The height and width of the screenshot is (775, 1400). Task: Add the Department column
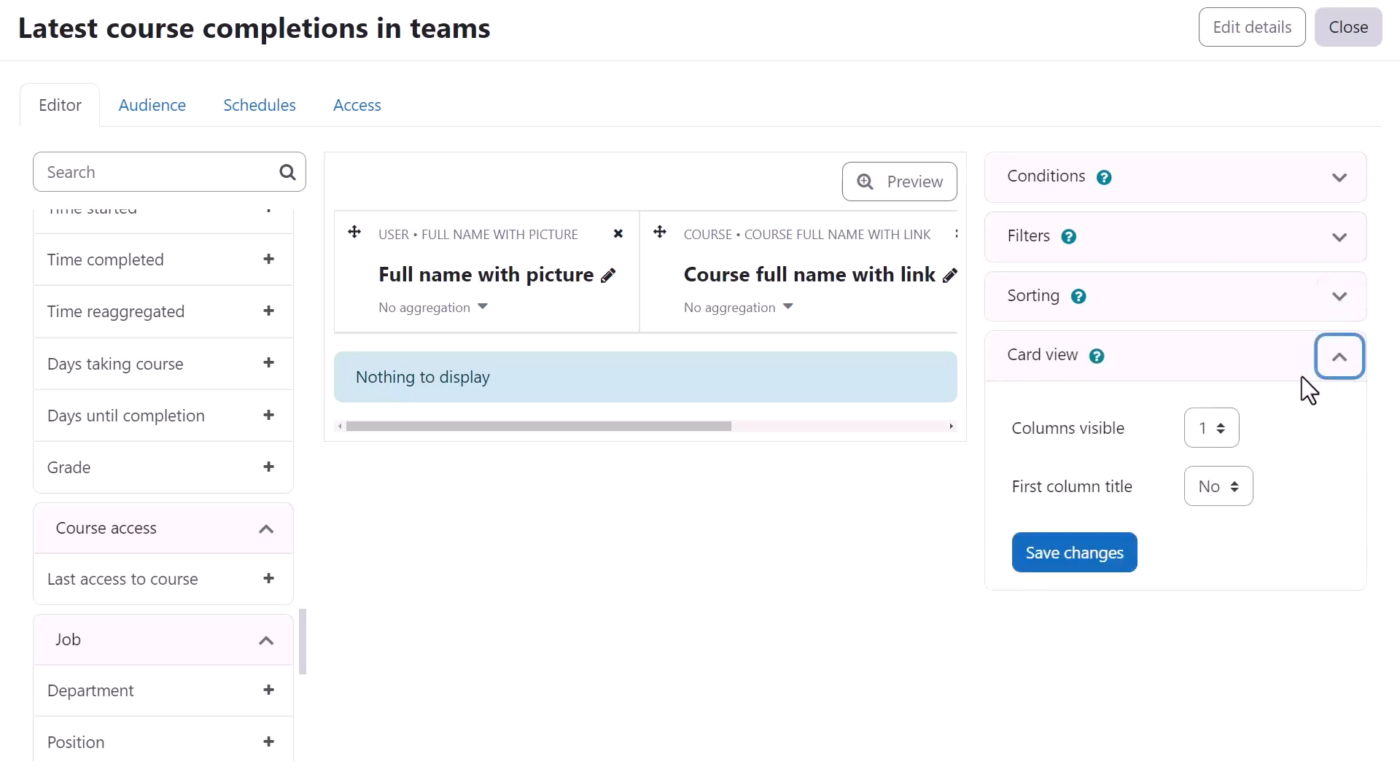pyautogui.click(x=268, y=690)
